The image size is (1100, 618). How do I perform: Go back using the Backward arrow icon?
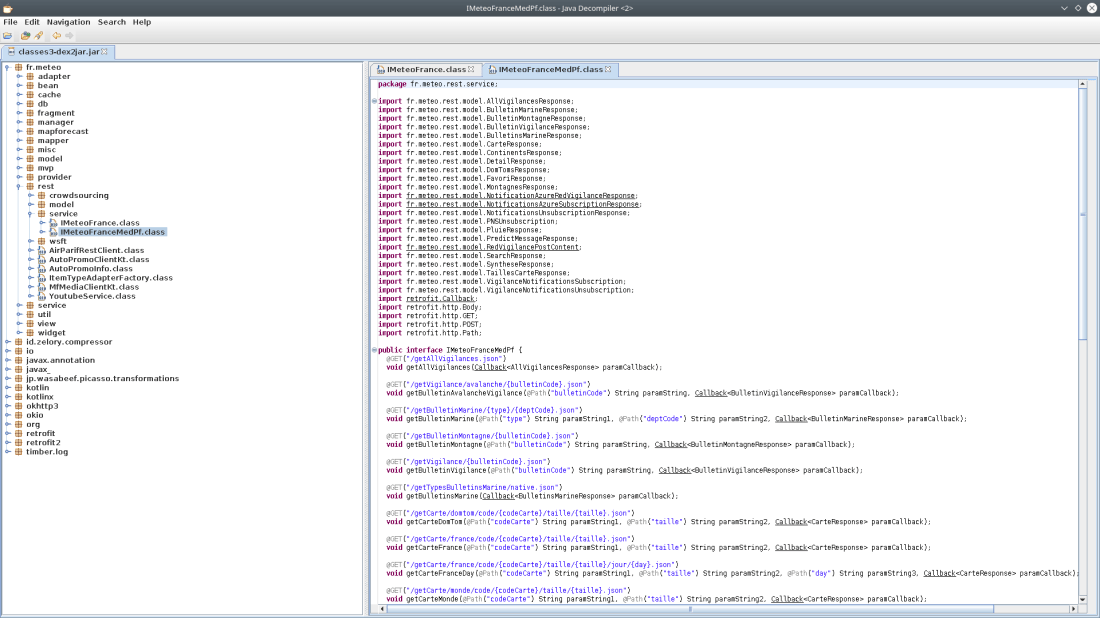tap(57, 36)
